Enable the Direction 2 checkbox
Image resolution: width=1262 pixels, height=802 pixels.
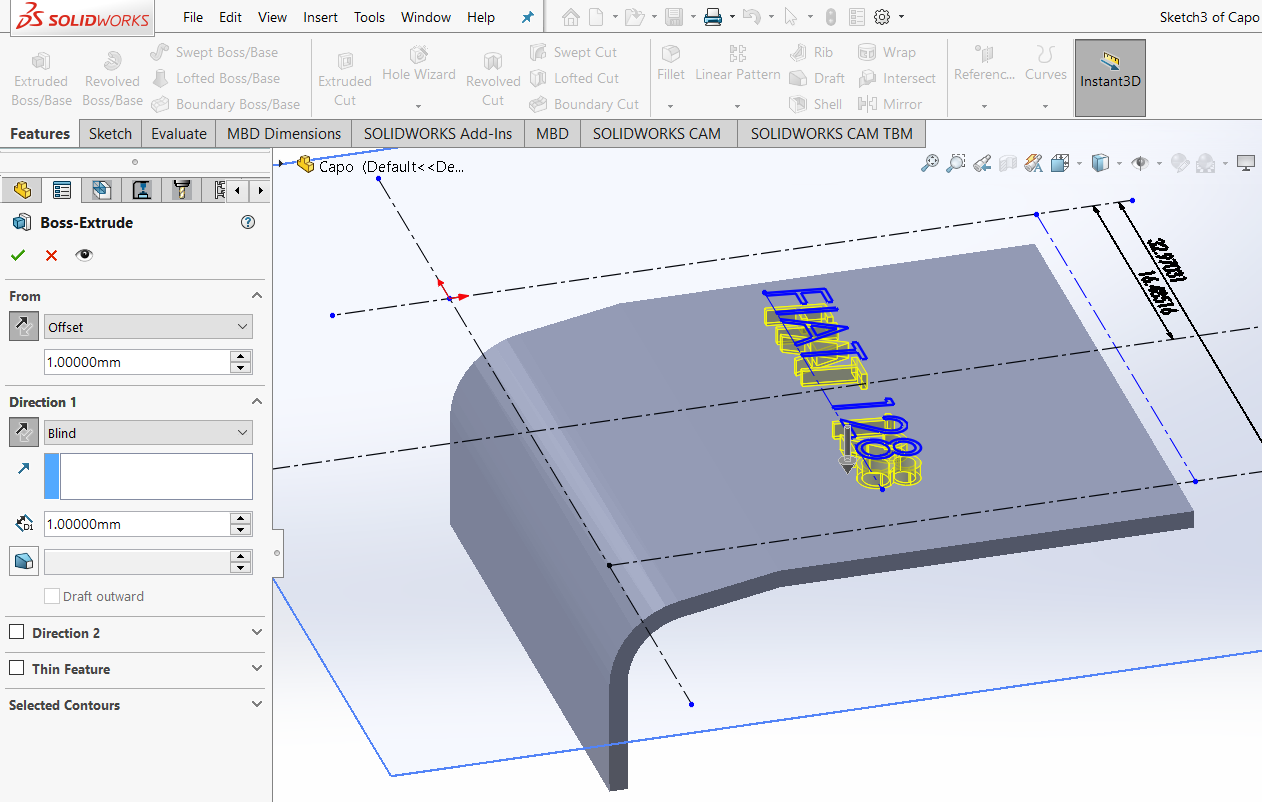coord(16,632)
